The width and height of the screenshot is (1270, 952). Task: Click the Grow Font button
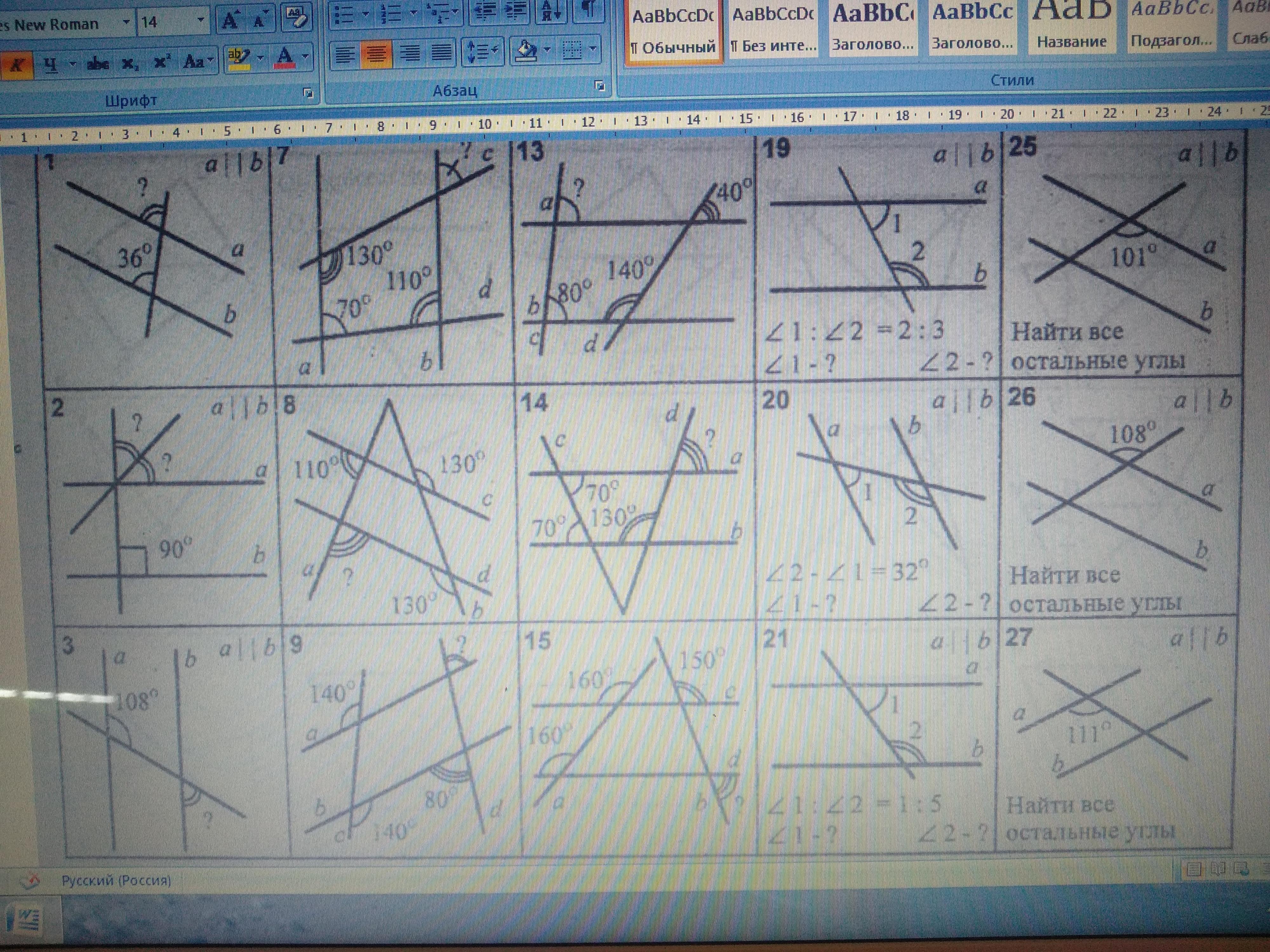pyautogui.click(x=230, y=21)
